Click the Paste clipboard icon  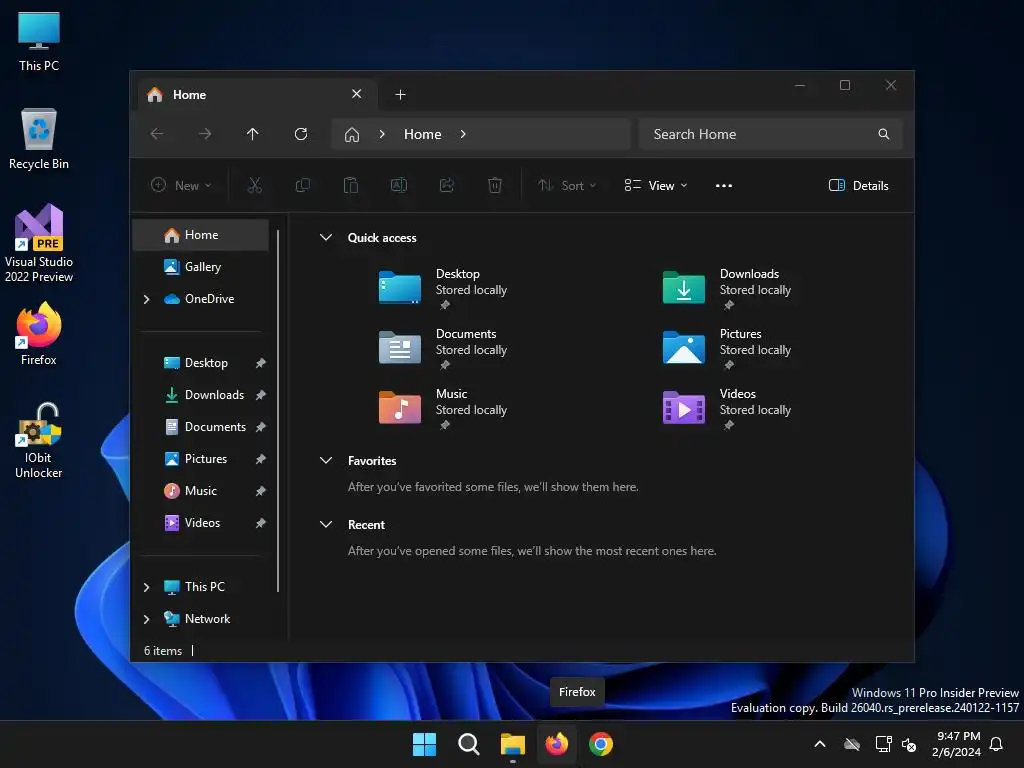click(351, 185)
